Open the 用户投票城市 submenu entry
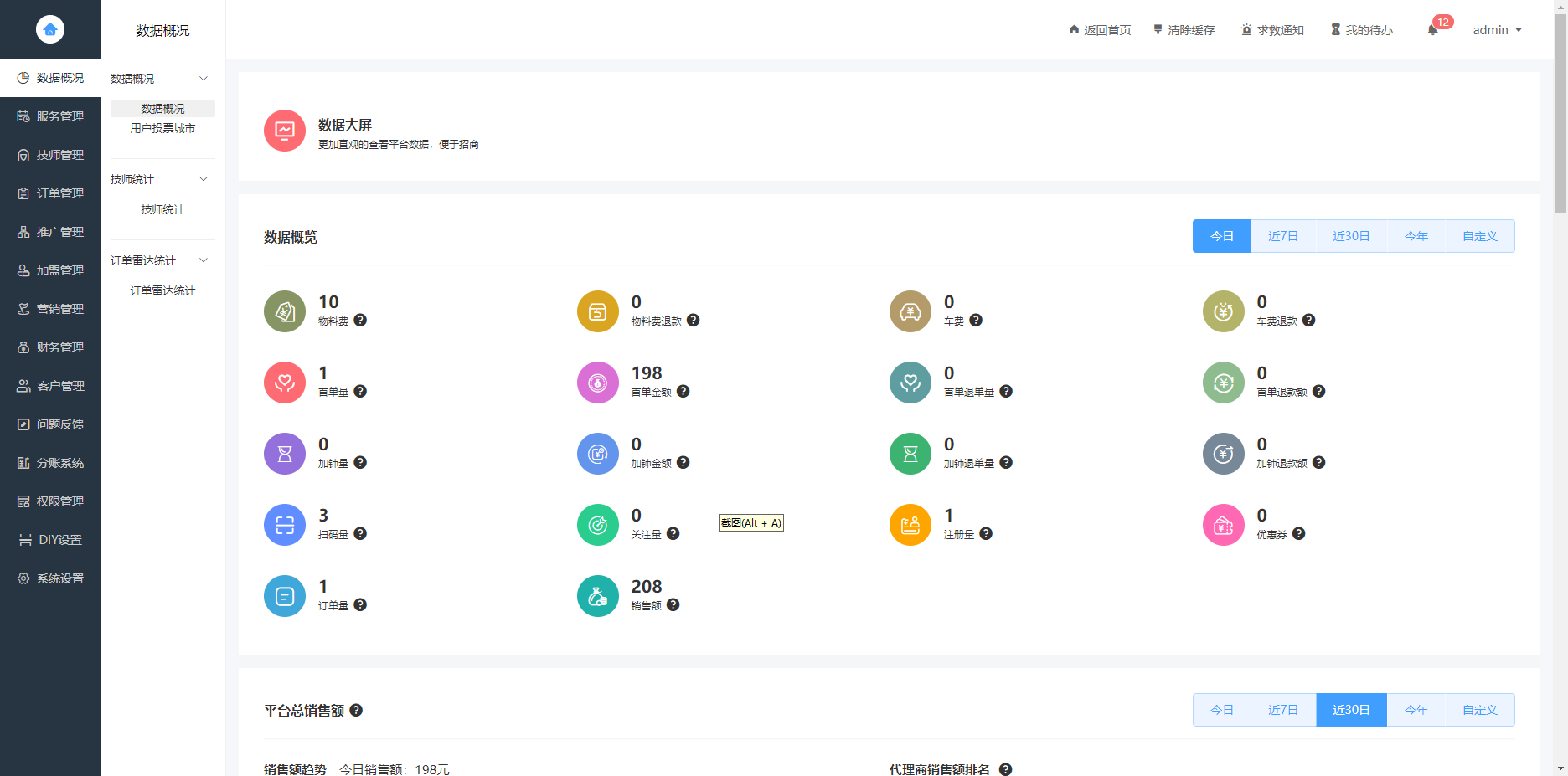Viewport: 1568px width, 776px height. (x=162, y=128)
